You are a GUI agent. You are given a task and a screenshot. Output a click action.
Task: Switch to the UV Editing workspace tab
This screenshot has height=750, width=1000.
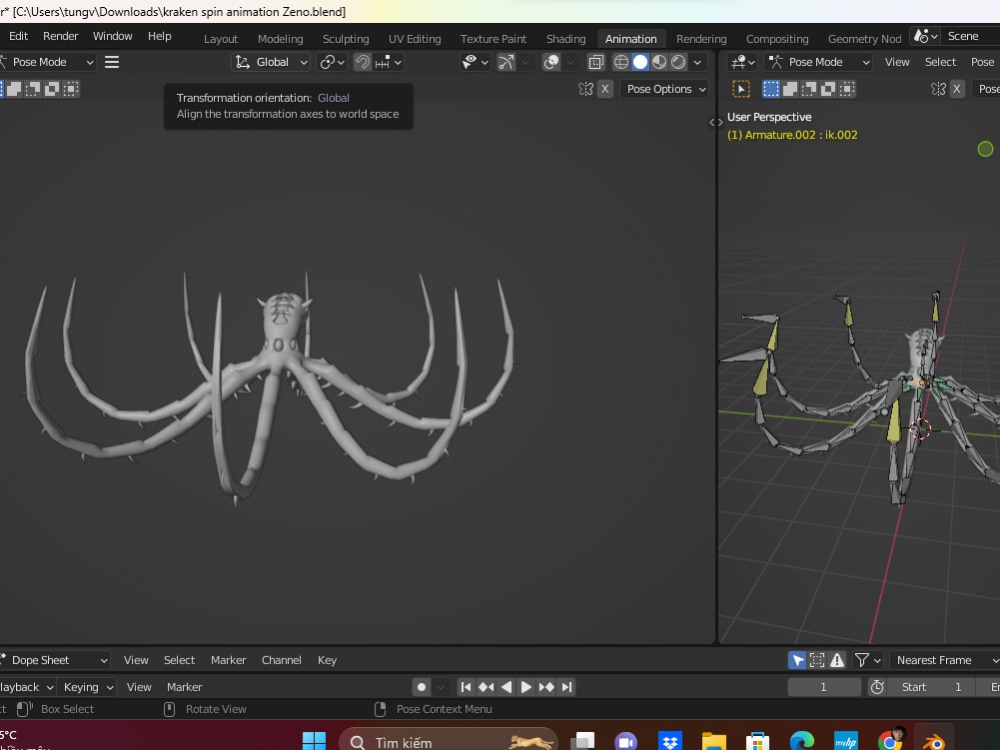(415, 39)
